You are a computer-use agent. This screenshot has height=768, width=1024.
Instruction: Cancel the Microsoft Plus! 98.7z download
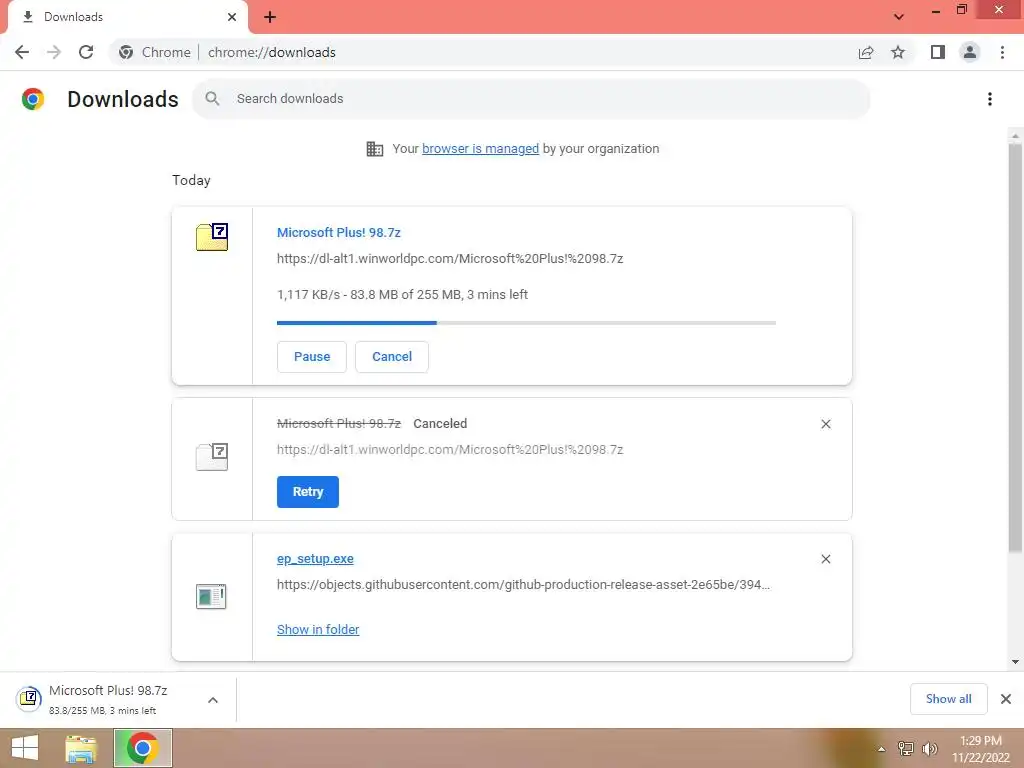[392, 357]
